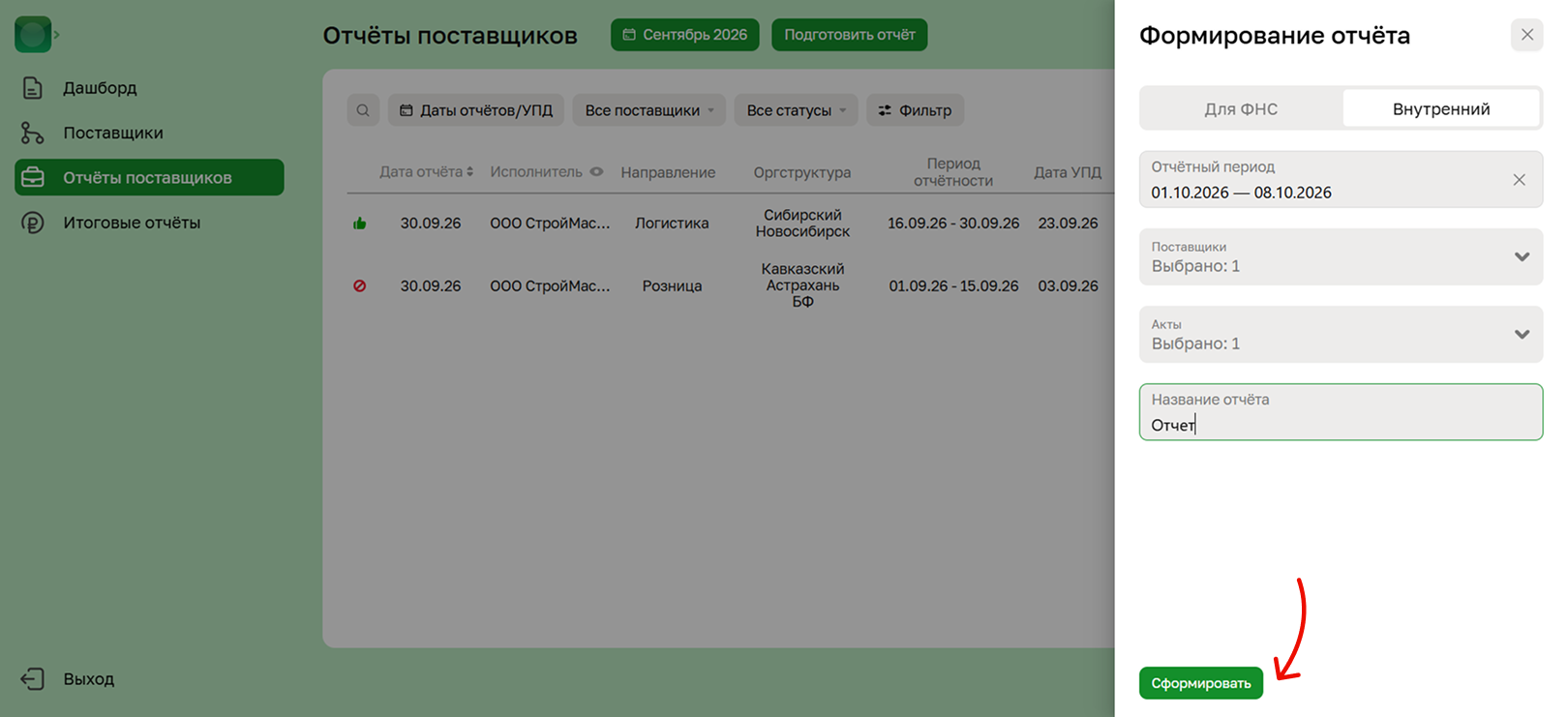Click Подготовить отчёт button

(850, 35)
